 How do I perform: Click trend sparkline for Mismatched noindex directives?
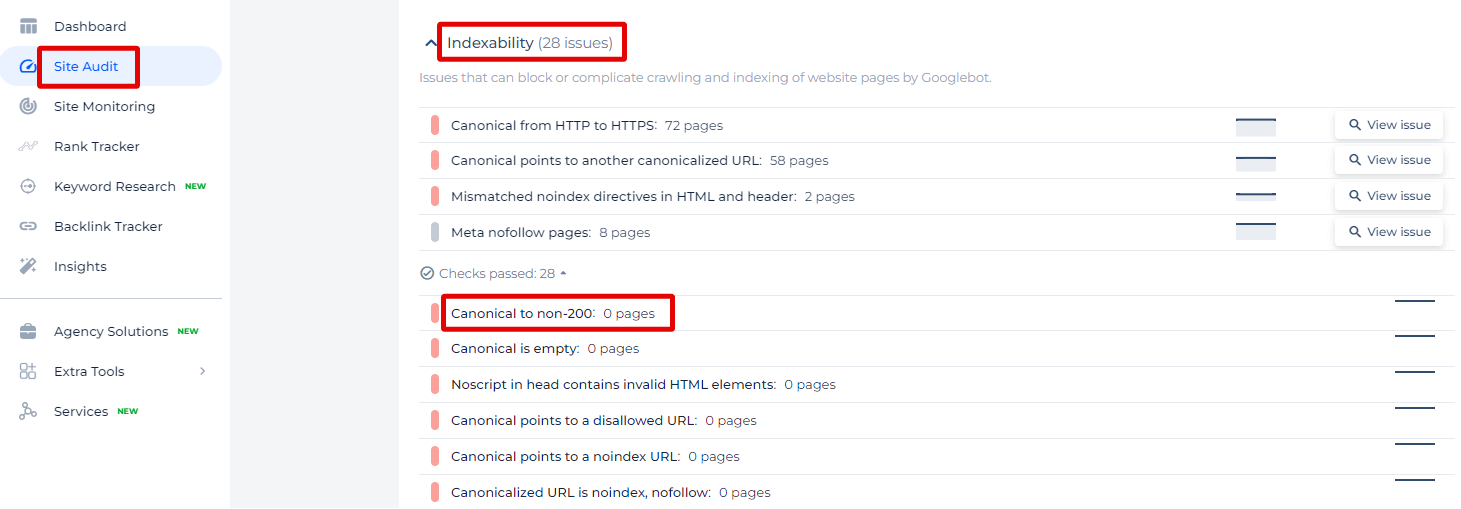(1256, 195)
